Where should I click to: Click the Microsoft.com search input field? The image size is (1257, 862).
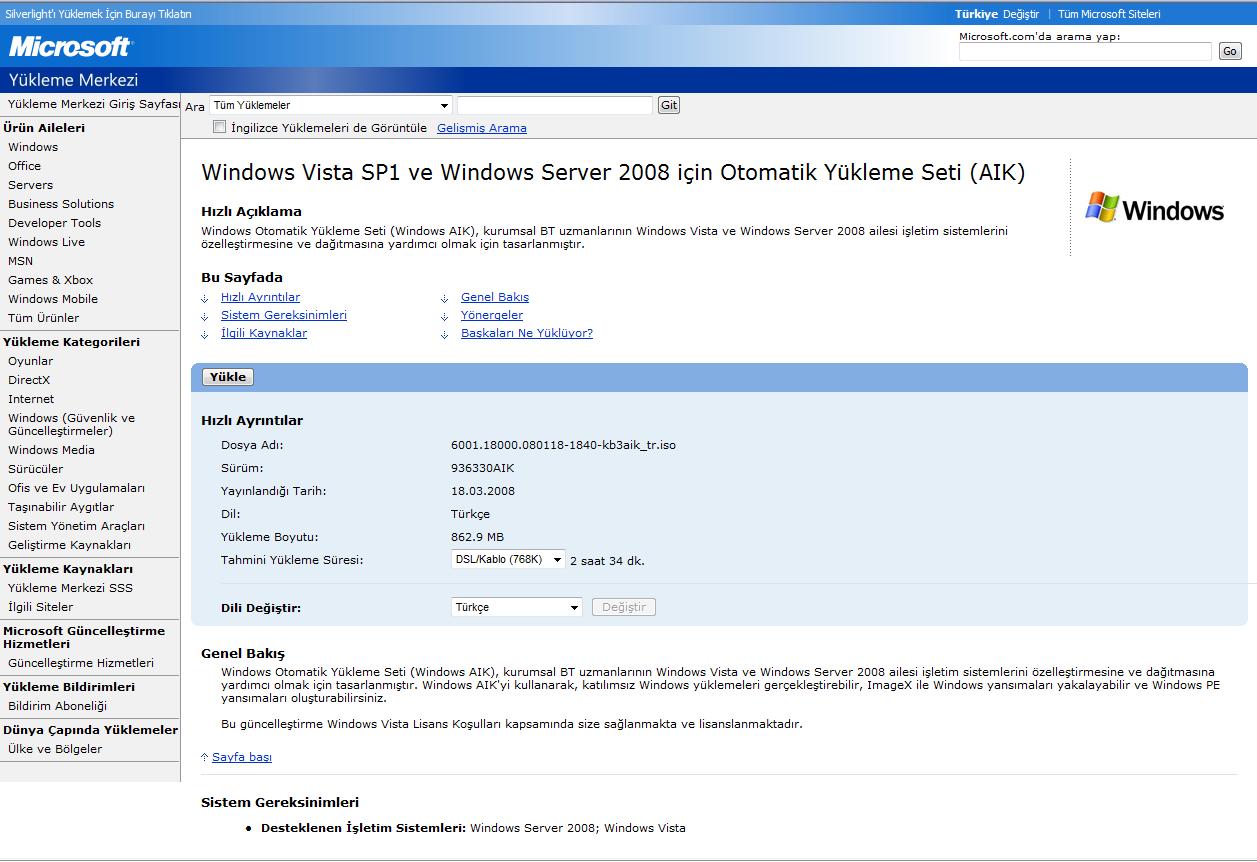click(1085, 52)
